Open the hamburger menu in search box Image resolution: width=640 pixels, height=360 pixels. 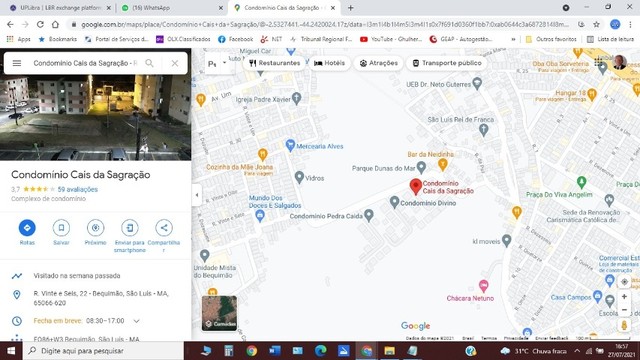click(17, 63)
